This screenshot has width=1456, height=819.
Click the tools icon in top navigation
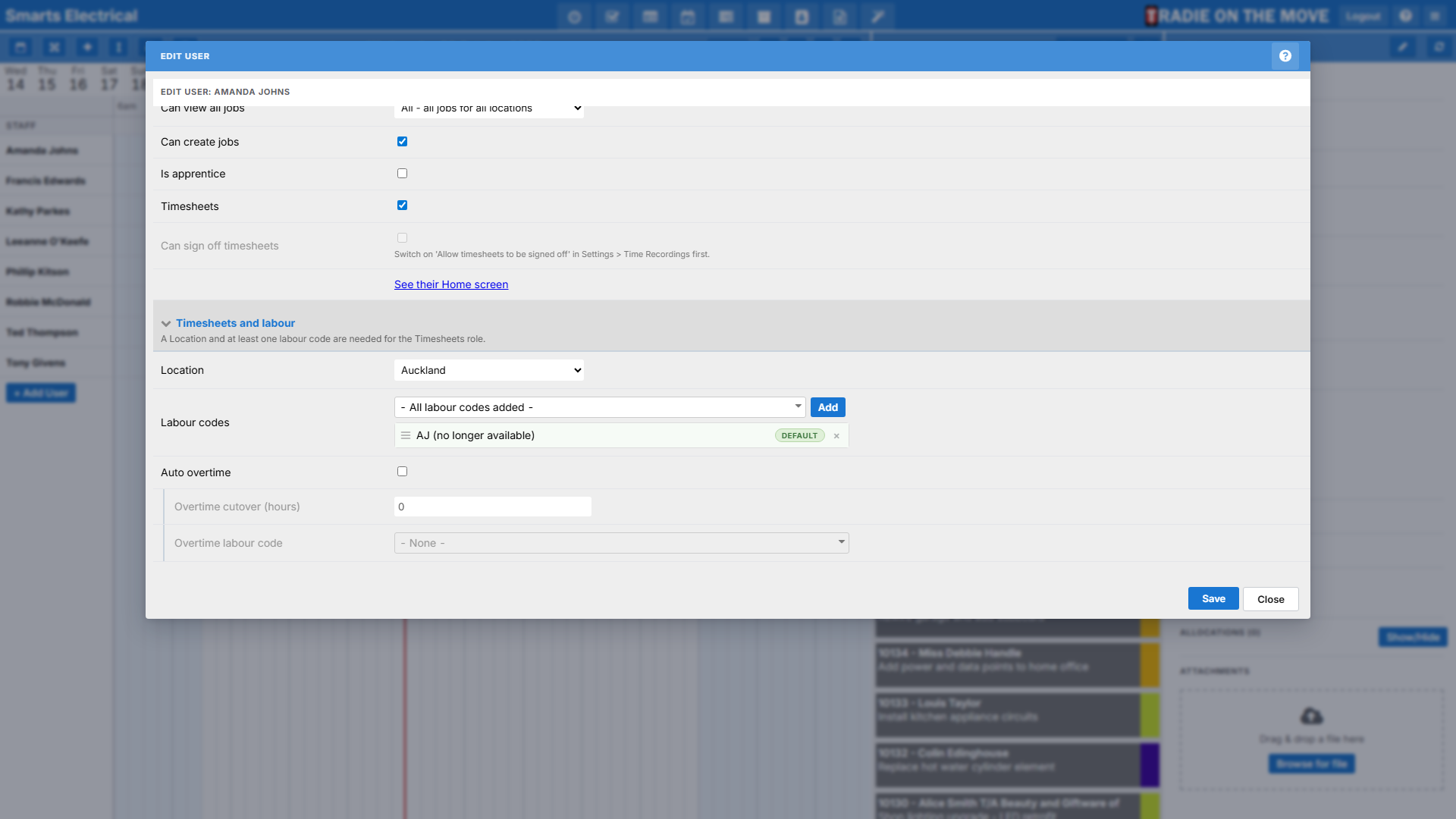point(877,17)
